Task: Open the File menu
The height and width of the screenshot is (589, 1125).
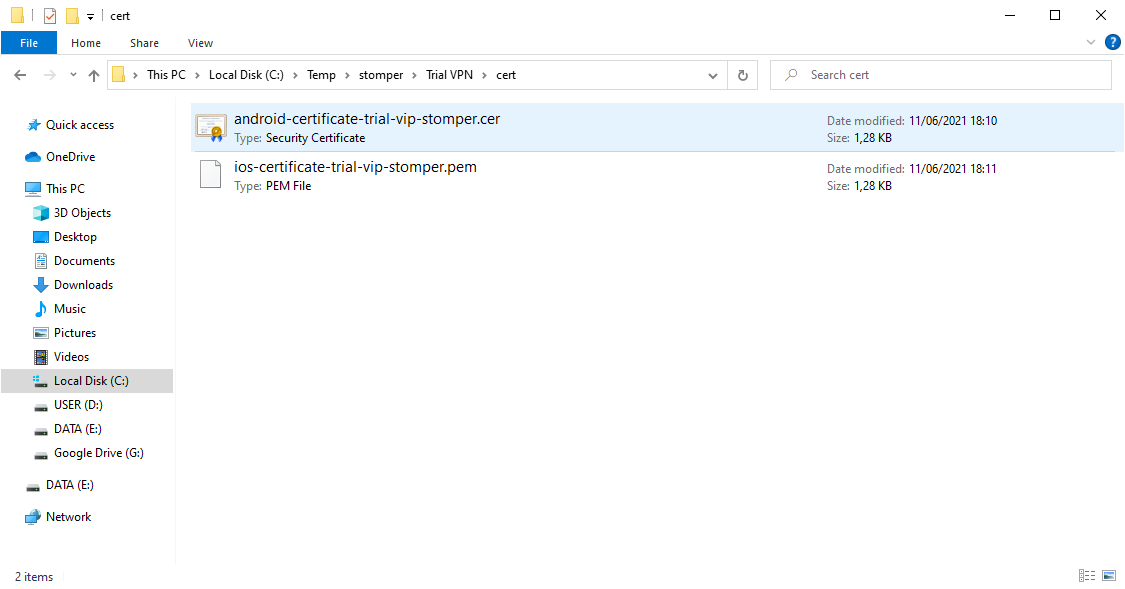Action: click(x=29, y=43)
